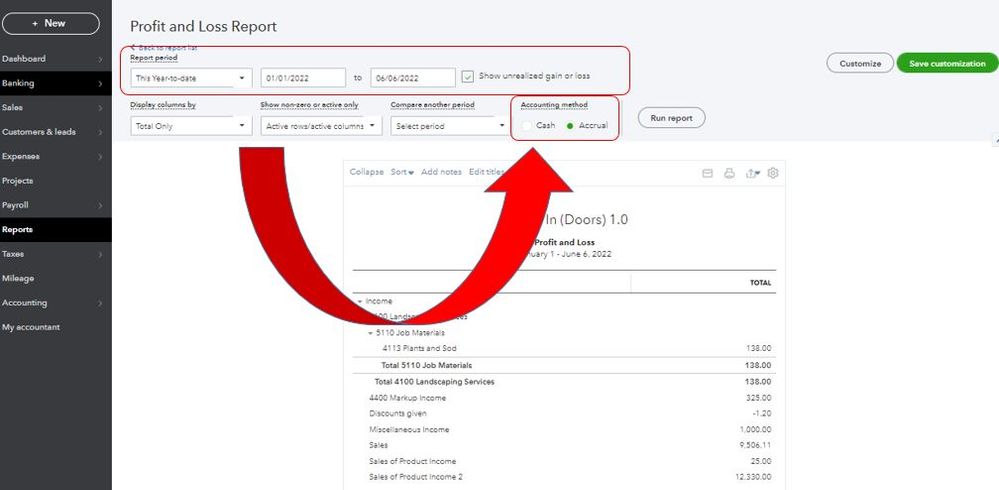Click Back to report list link
The height and width of the screenshot is (490, 999).
[164, 48]
